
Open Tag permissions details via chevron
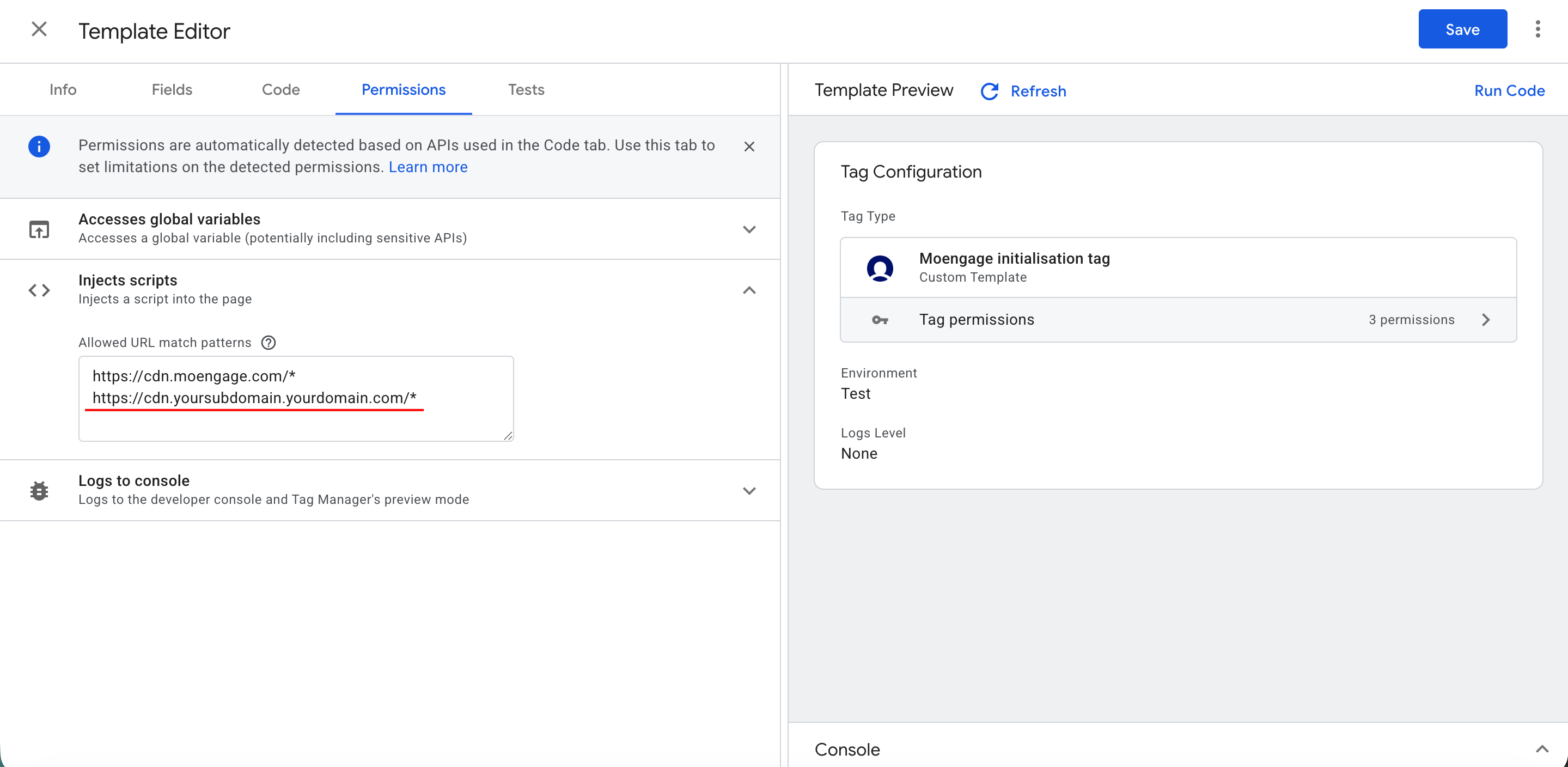pos(1486,320)
